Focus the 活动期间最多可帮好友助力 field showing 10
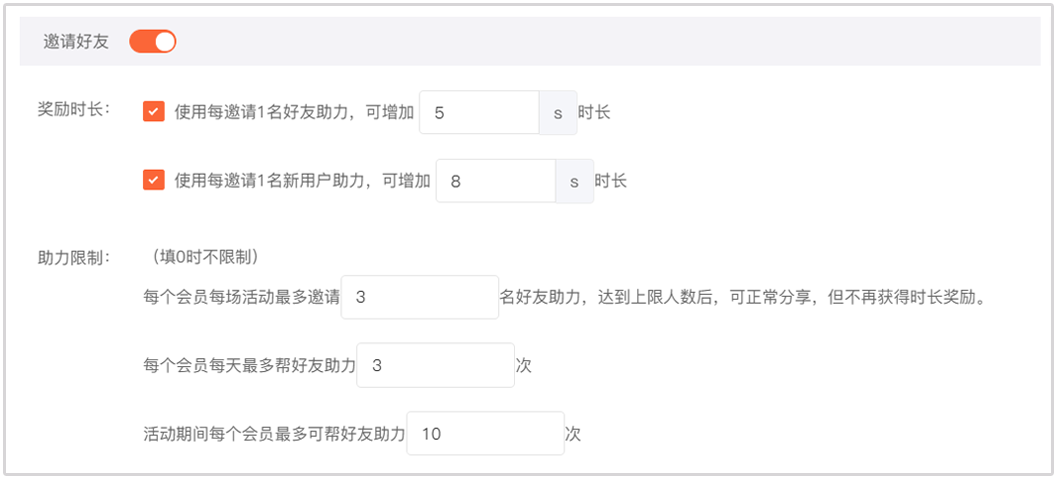The width and height of the screenshot is (1059, 477). click(x=485, y=434)
